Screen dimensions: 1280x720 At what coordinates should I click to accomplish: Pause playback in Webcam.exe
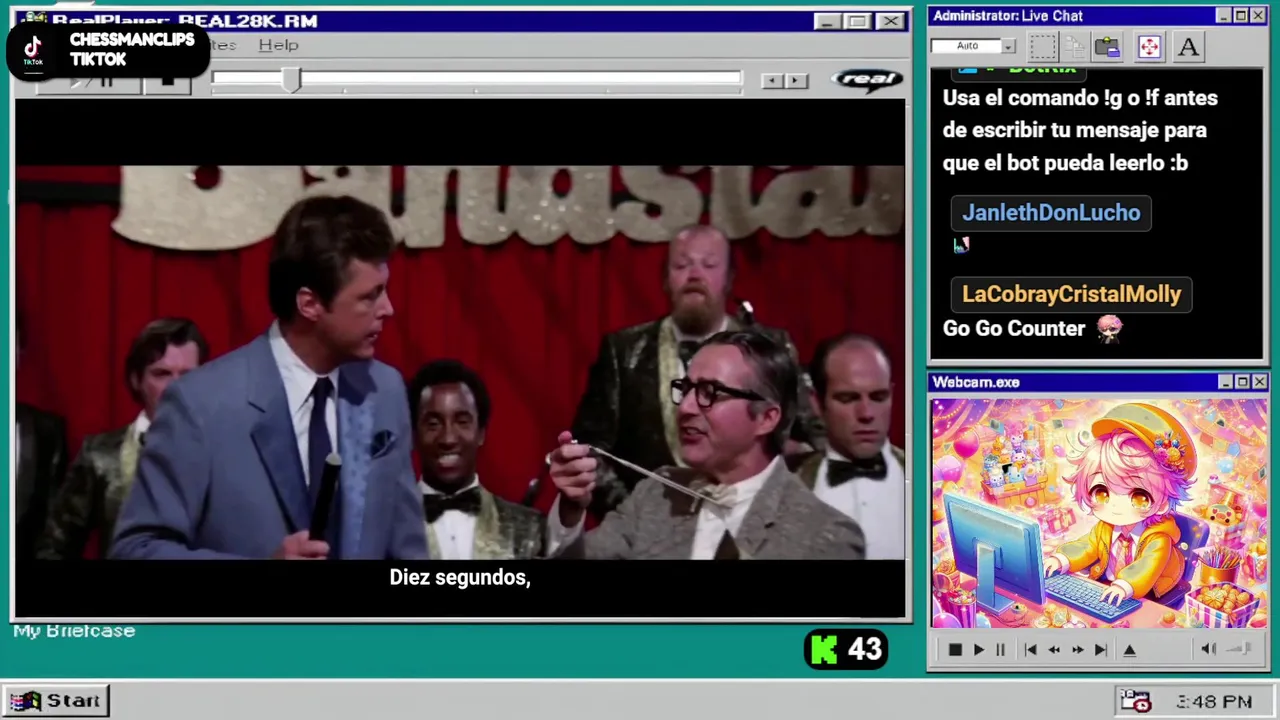tap(1000, 650)
